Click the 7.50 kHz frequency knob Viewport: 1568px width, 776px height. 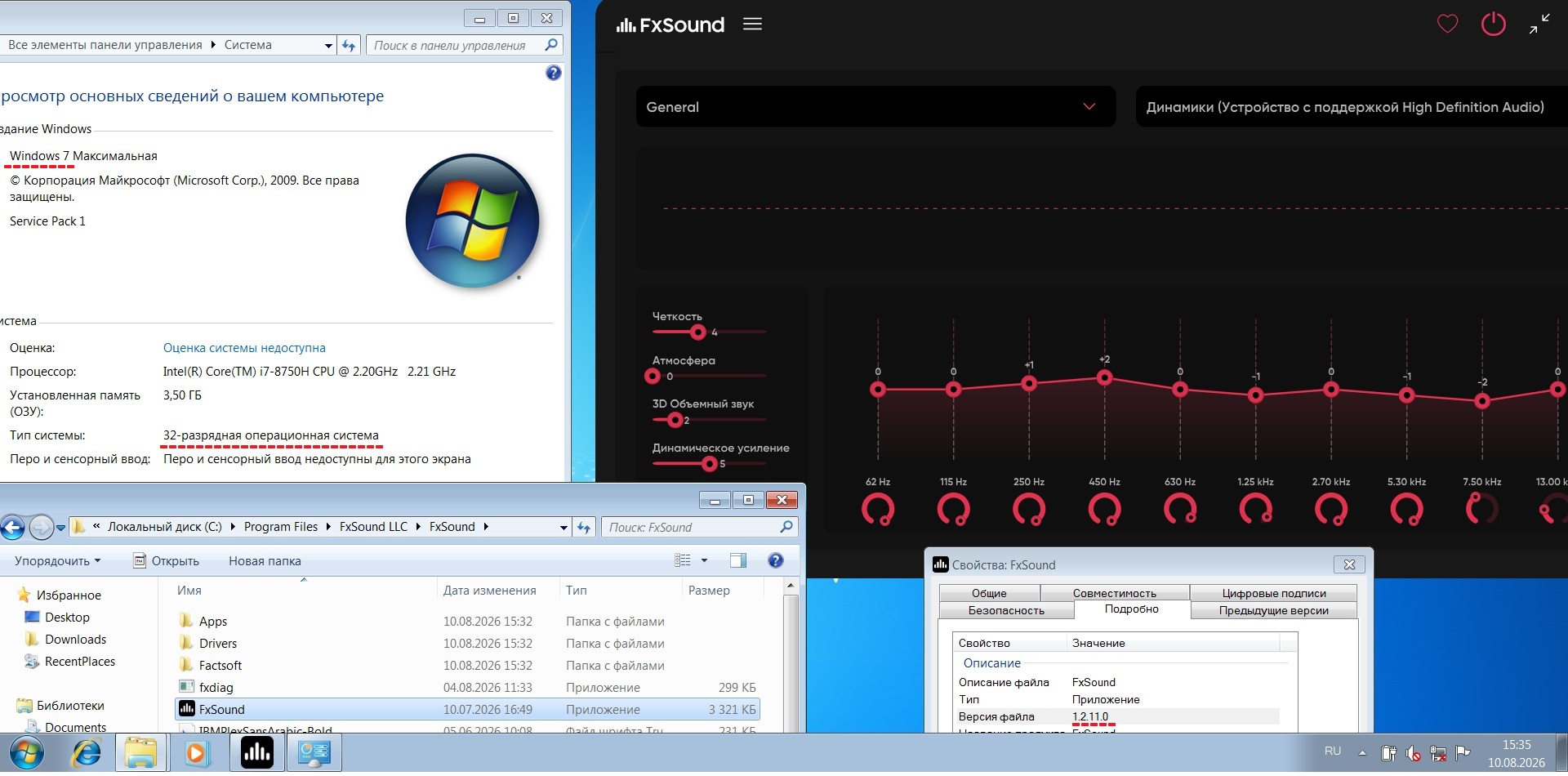click(1482, 509)
